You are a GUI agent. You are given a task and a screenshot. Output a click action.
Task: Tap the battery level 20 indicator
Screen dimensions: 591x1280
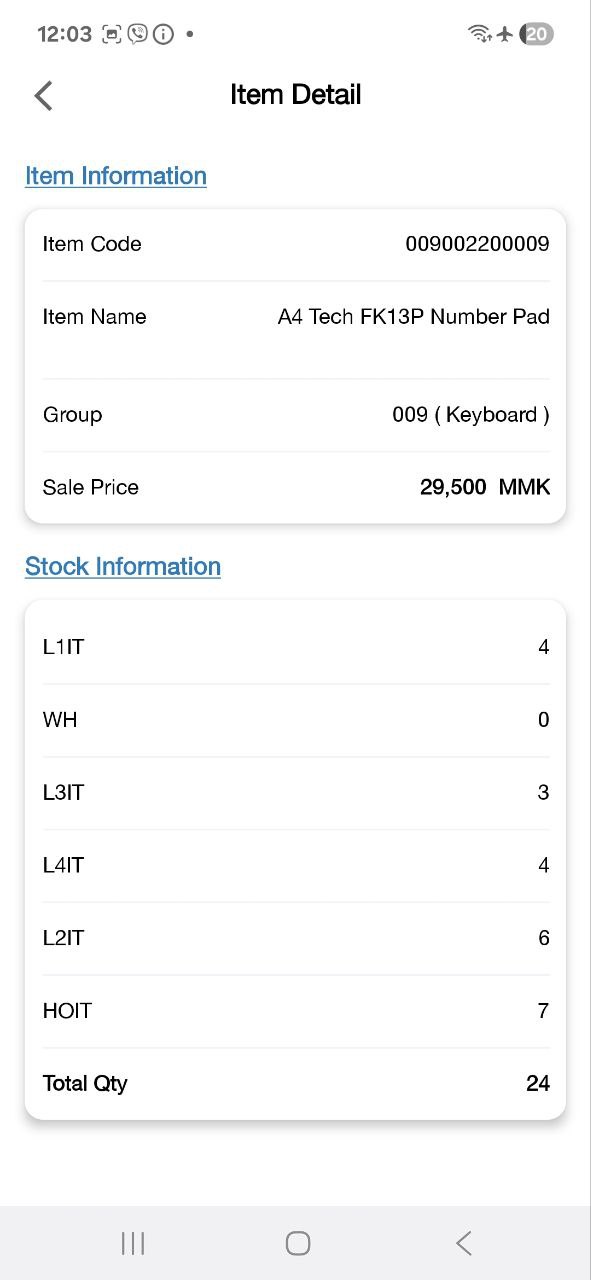pyautogui.click(x=537, y=34)
